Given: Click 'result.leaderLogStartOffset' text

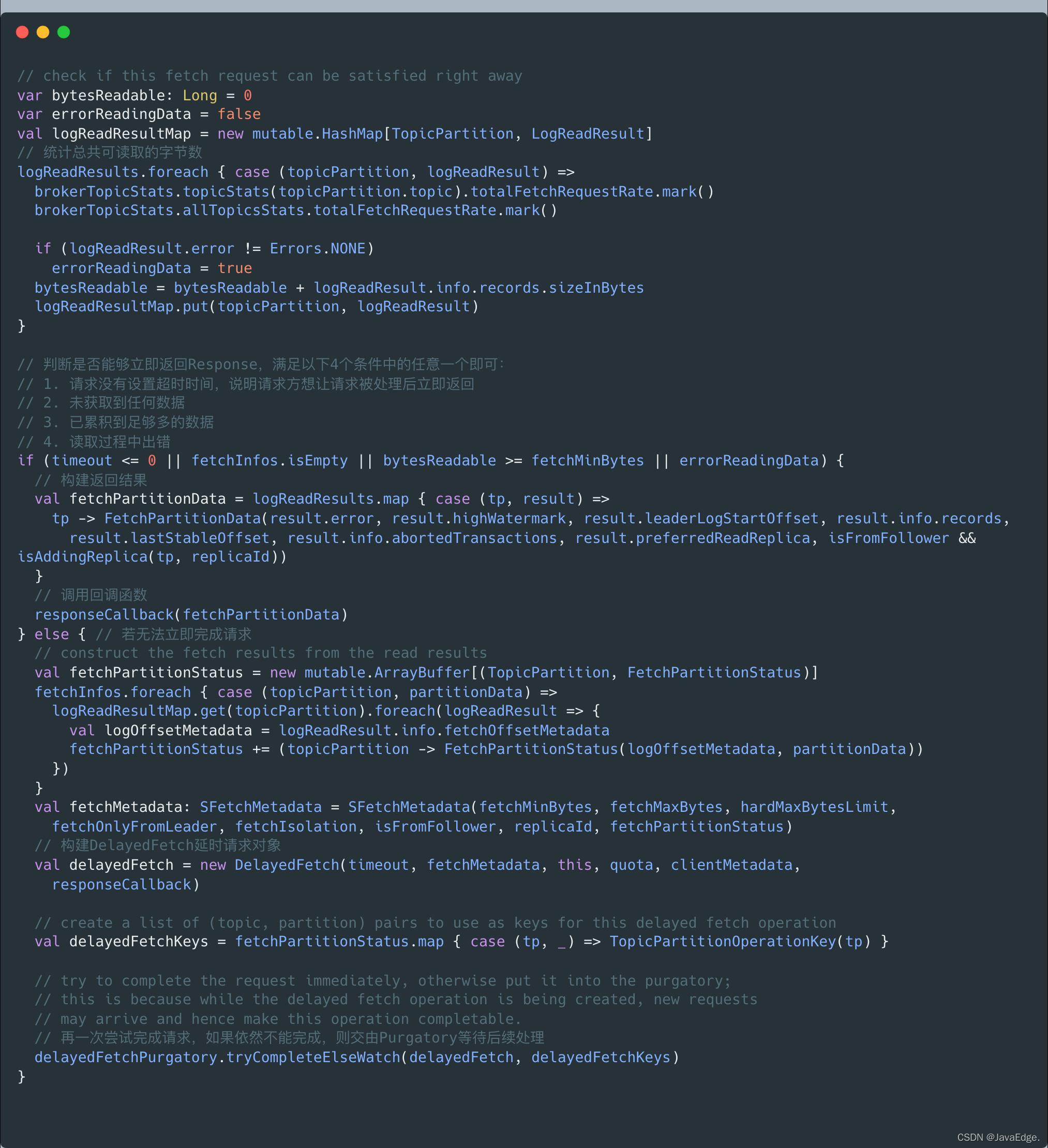Looking at the screenshot, I should click(x=701, y=519).
